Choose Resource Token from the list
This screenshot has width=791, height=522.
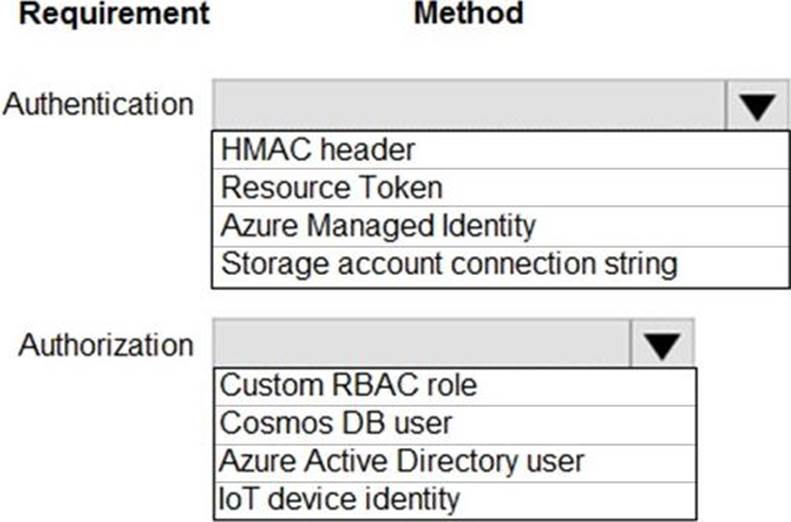tap(331, 188)
